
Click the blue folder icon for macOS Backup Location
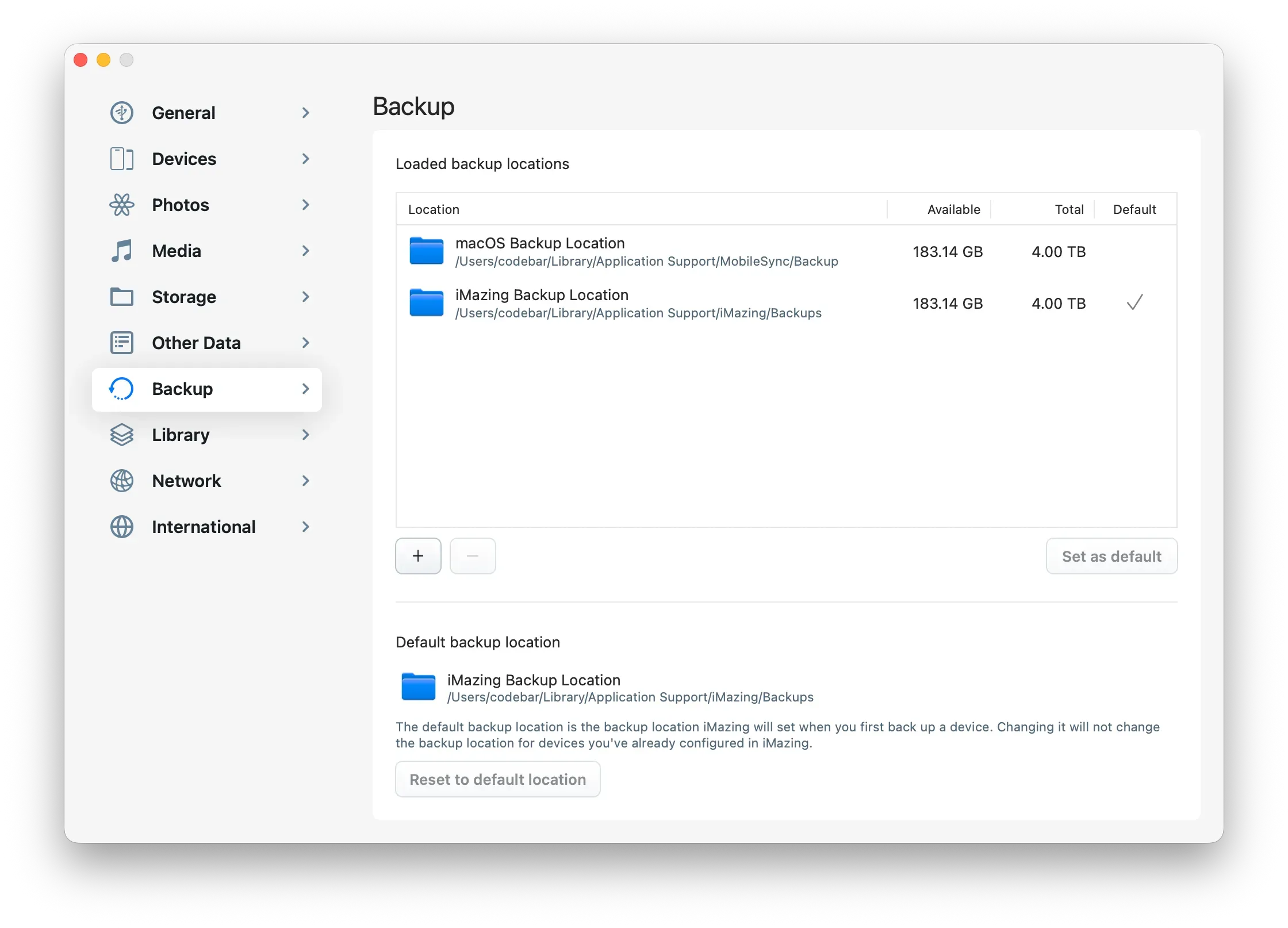pos(426,251)
